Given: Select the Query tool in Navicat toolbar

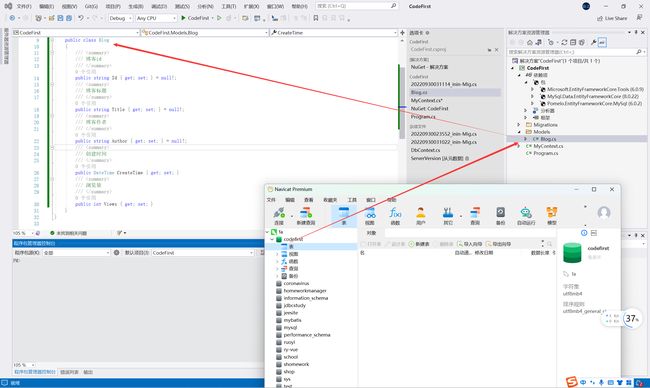Looking at the screenshot, I should pos(475,216).
